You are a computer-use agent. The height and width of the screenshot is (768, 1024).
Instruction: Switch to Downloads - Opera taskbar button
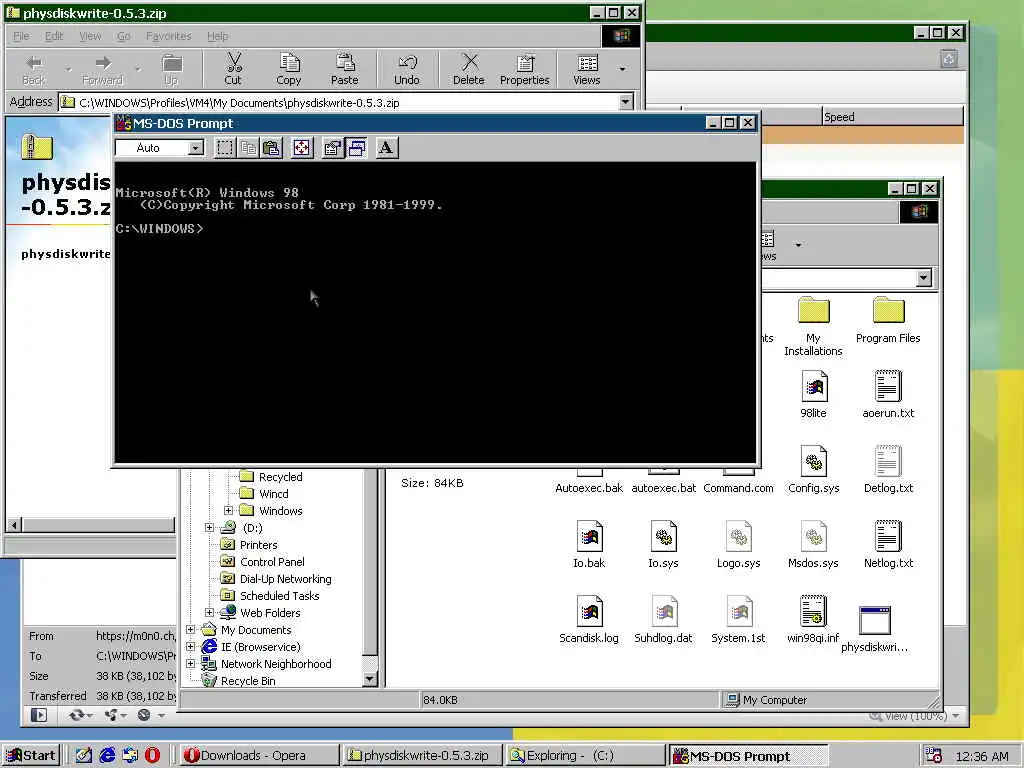coord(258,755)
